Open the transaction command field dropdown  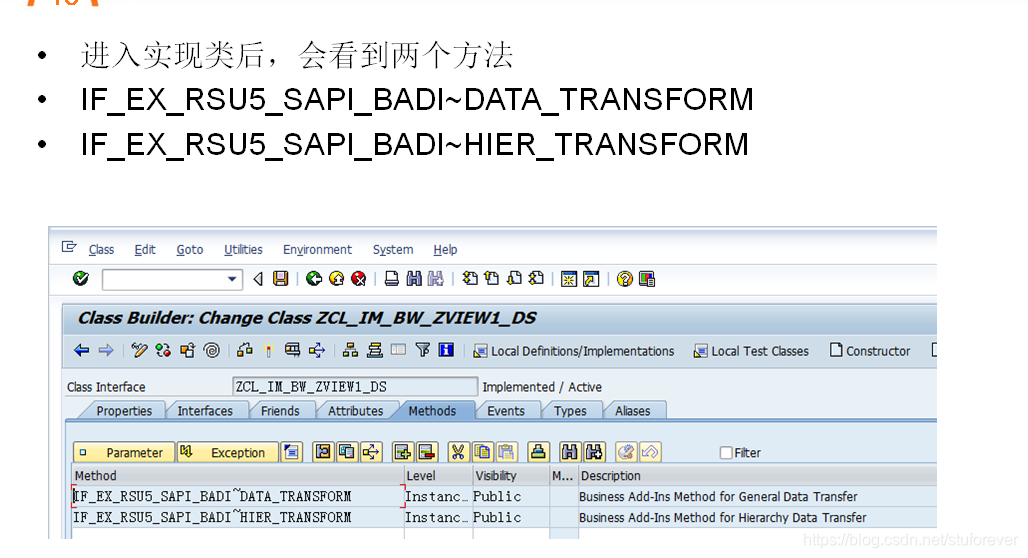click(231, 279)
